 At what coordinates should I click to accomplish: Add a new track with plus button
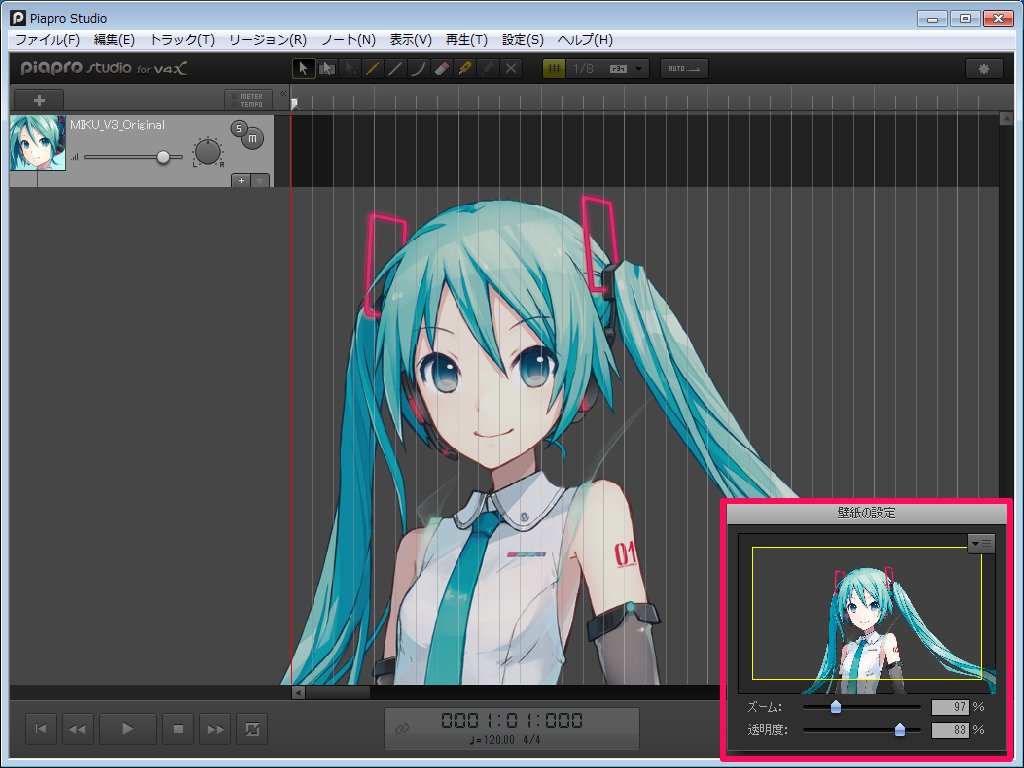(39, 100)
